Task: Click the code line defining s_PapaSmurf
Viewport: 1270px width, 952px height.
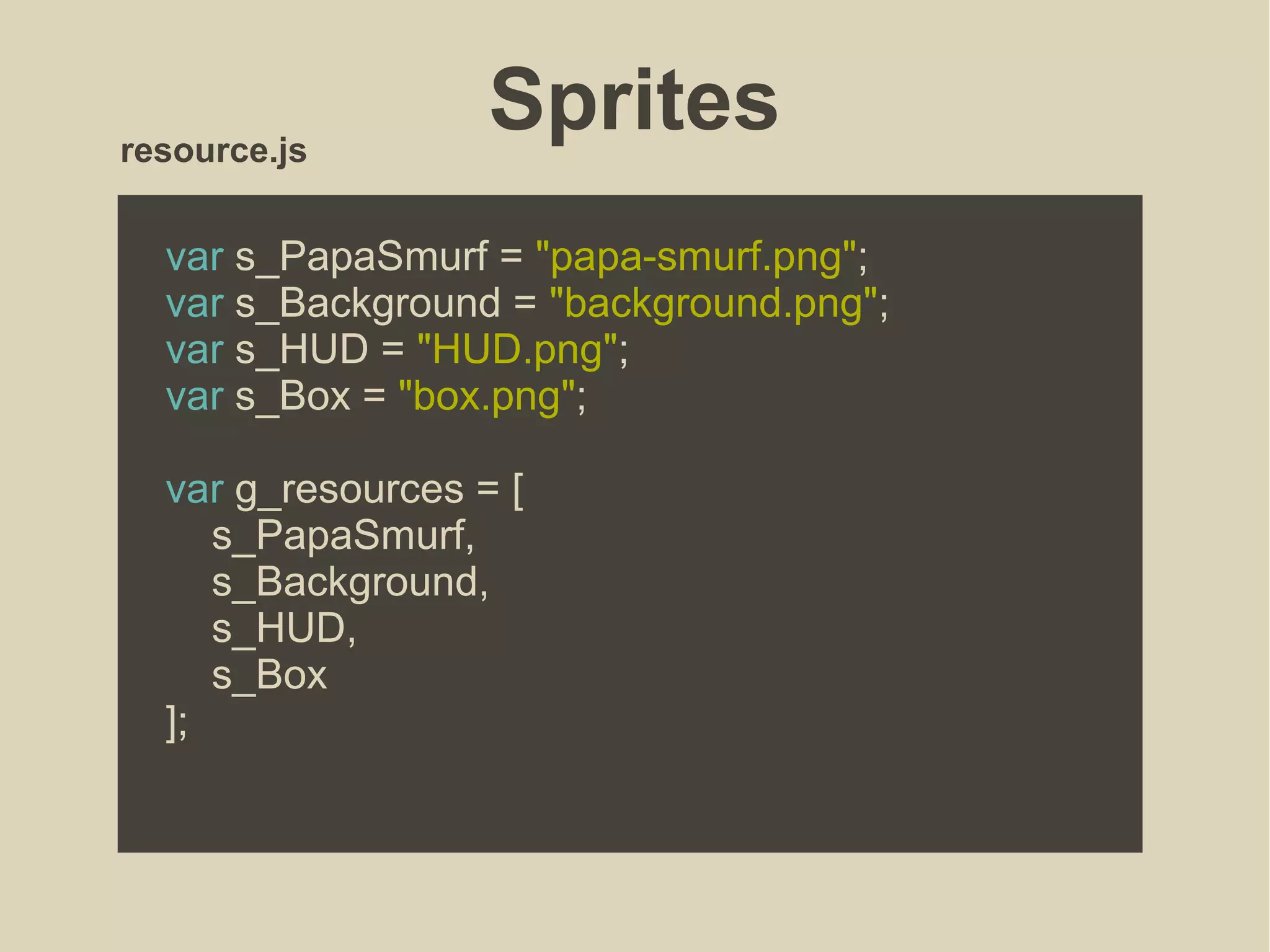Action: [x=517, y=257]
